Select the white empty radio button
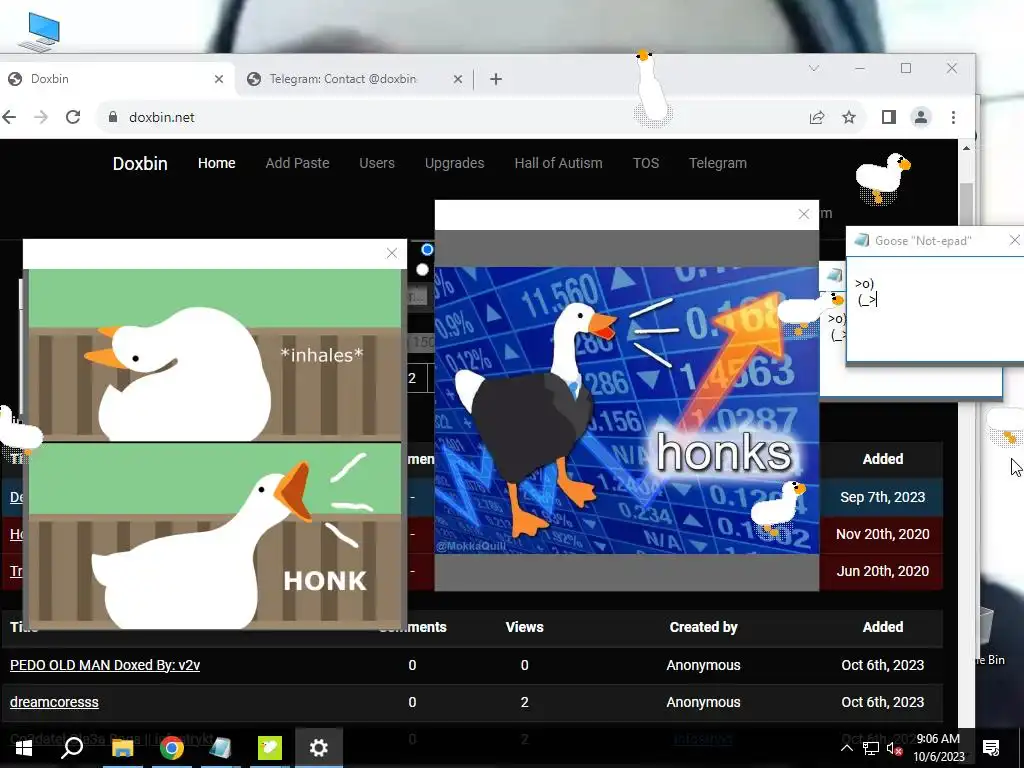The image size is (1024, 768). point(423,270)
